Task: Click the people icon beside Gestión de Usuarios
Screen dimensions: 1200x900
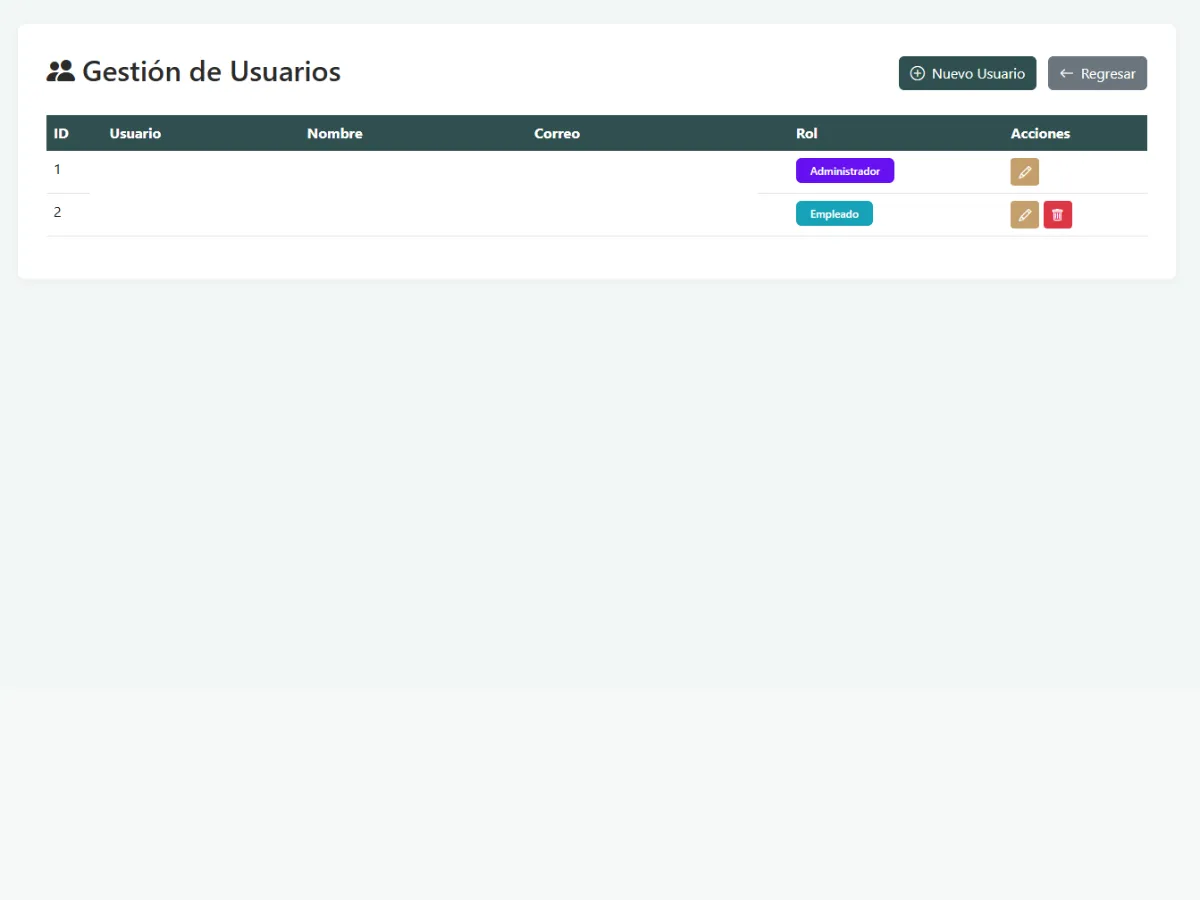Action: [x=62, y=70]
